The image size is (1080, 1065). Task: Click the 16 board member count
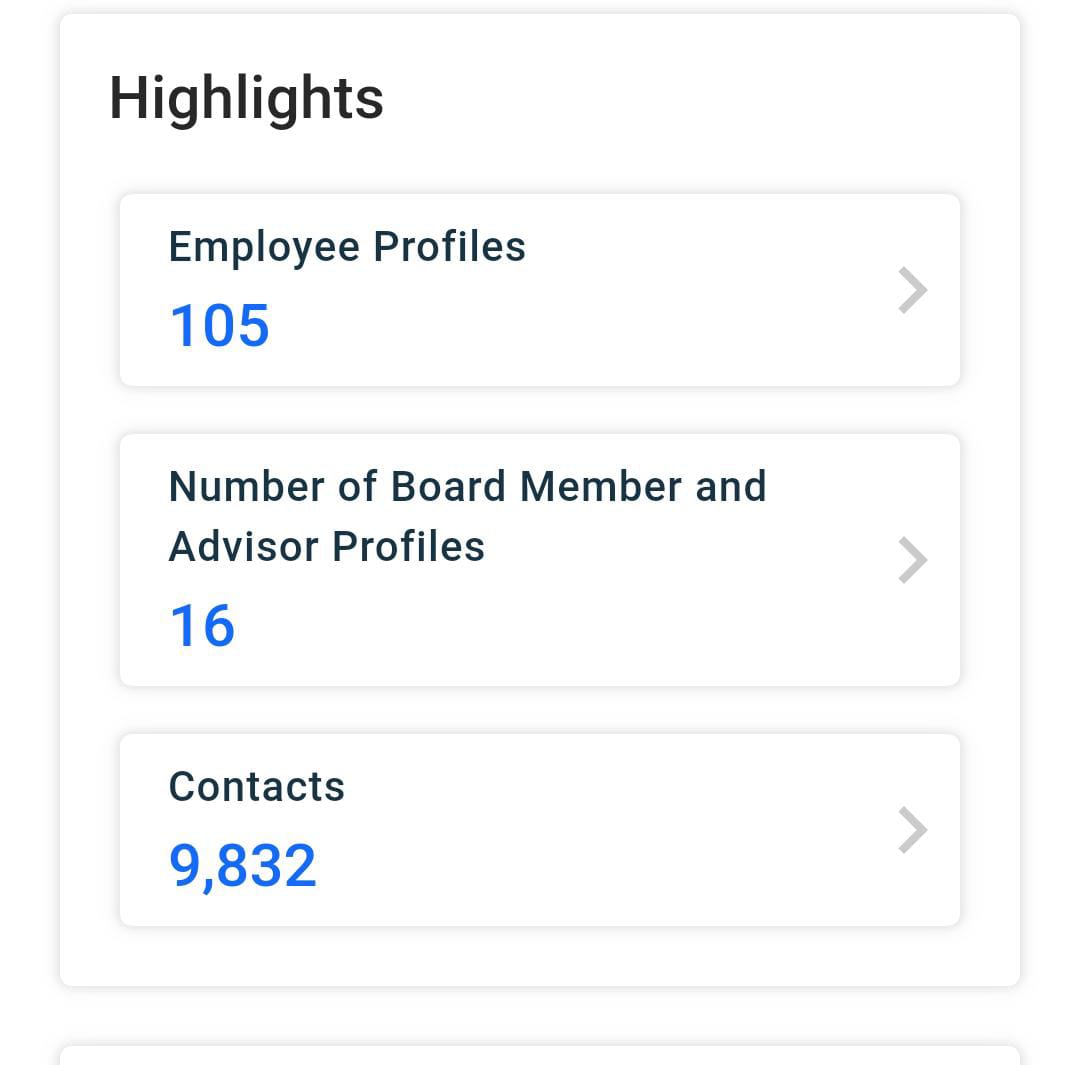click(202, 625)
